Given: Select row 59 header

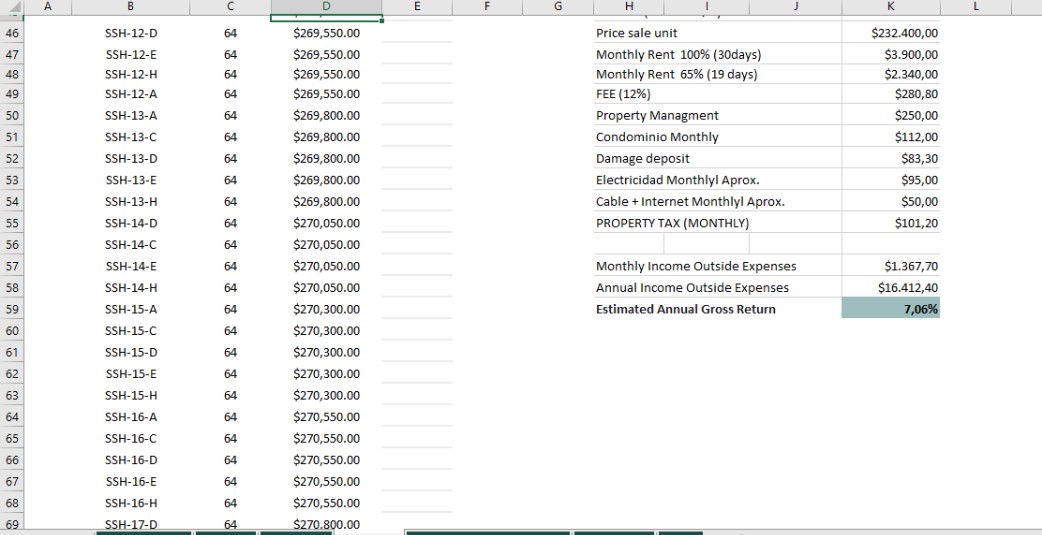Looking at the screenshot, I should [x=12, y=309].
